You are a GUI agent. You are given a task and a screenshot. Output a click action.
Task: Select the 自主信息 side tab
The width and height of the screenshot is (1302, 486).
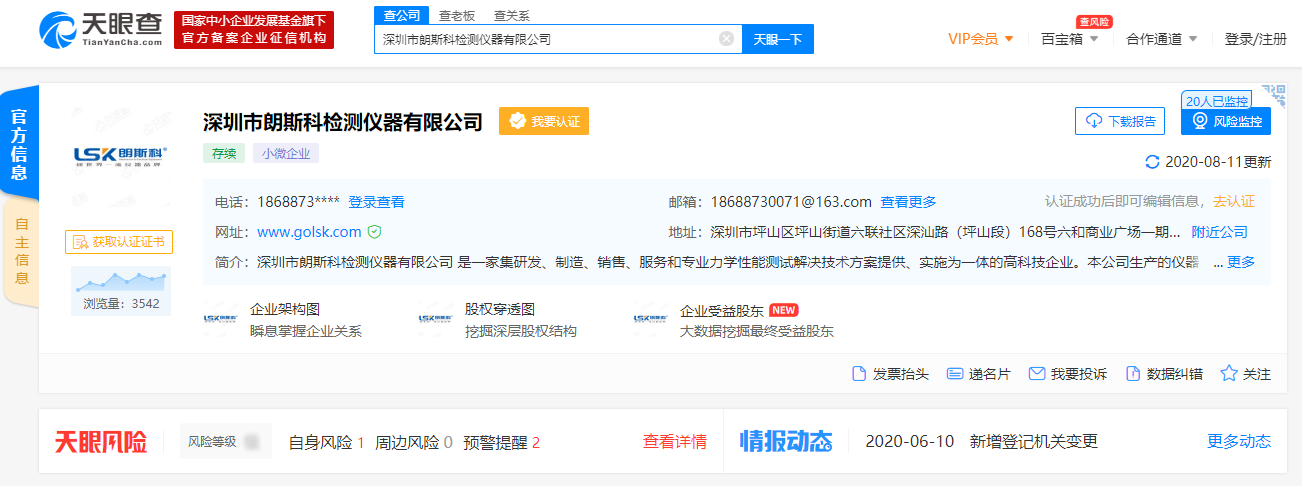pos(20,250)
